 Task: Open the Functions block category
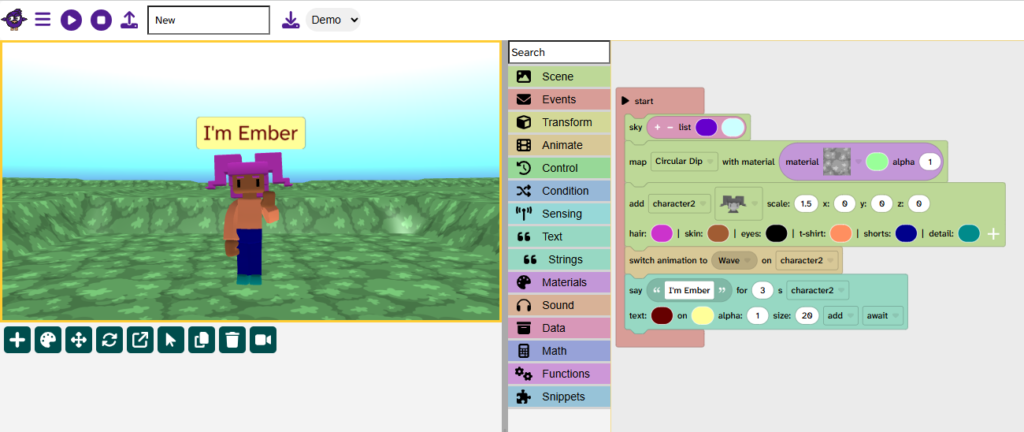tap(559, 373)
